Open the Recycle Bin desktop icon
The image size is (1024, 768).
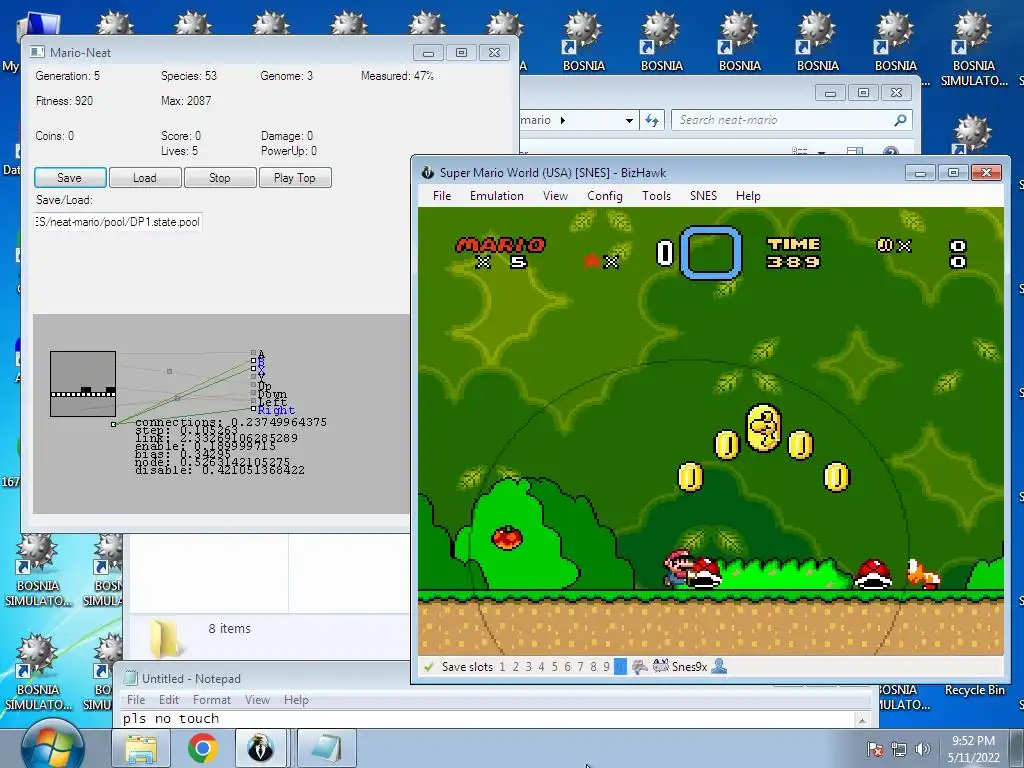coord(974,690)
